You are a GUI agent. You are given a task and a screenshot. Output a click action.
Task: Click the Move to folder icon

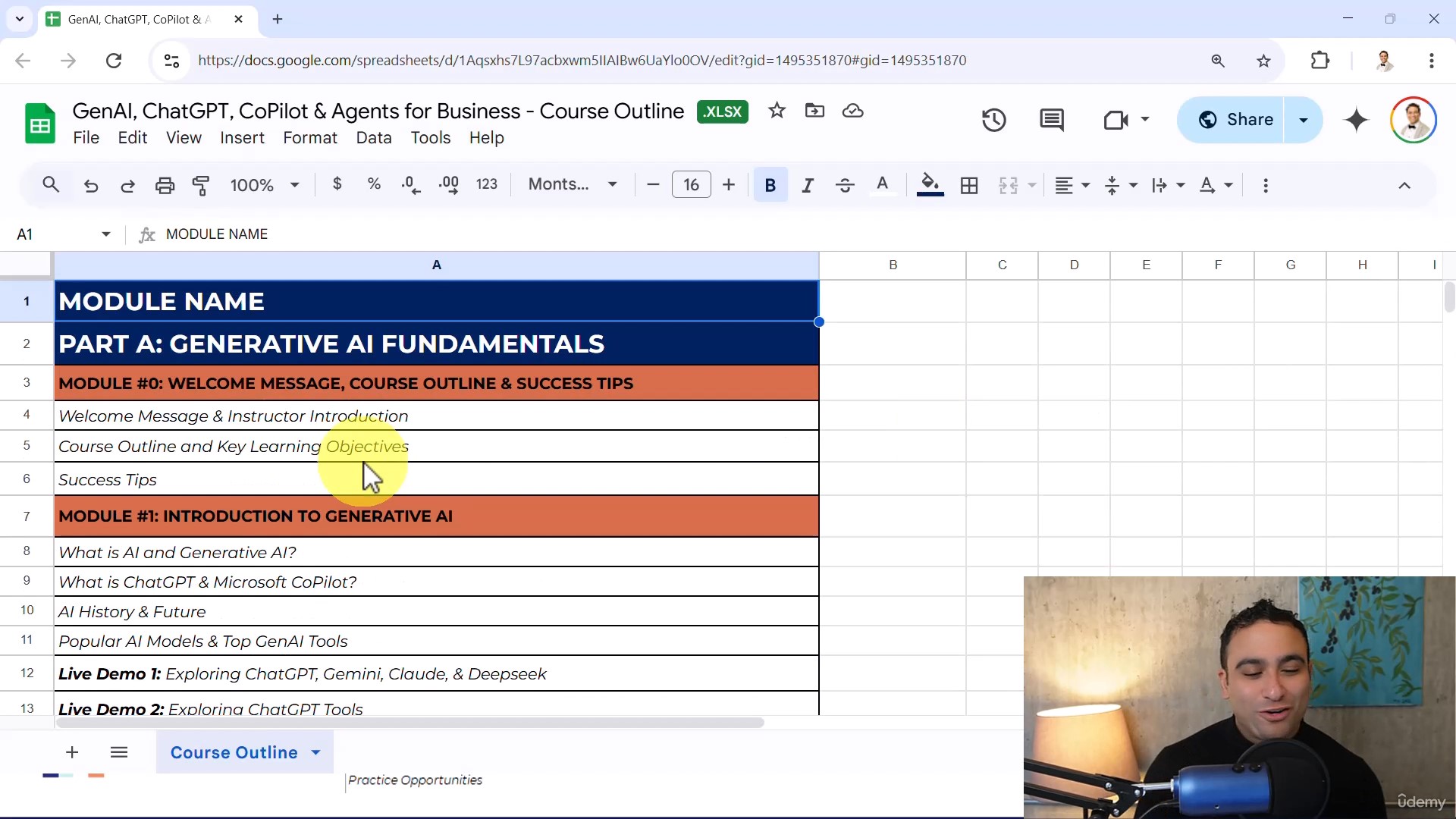coord(814,111)
